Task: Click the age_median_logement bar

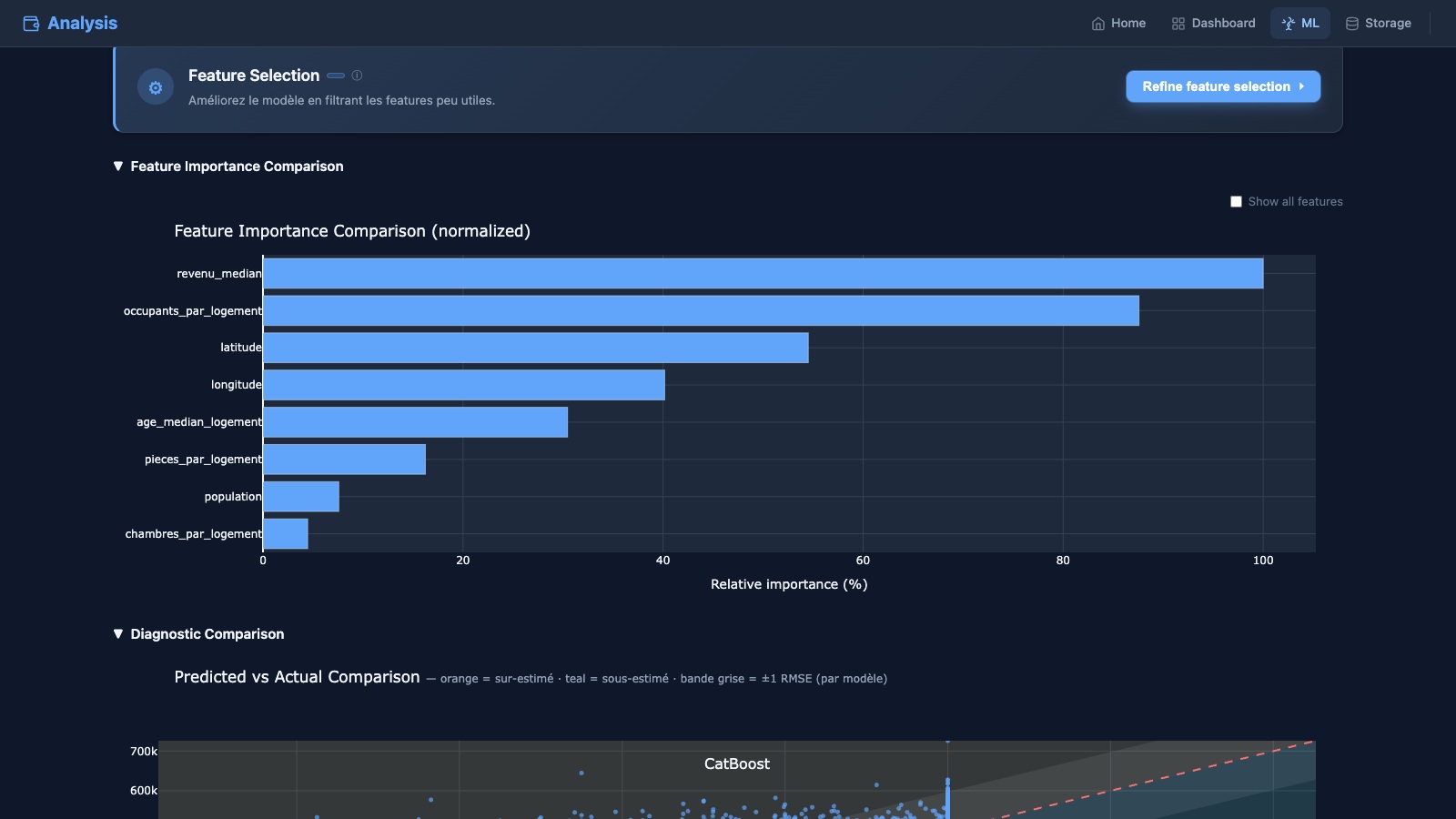Action: pos(416,422)
